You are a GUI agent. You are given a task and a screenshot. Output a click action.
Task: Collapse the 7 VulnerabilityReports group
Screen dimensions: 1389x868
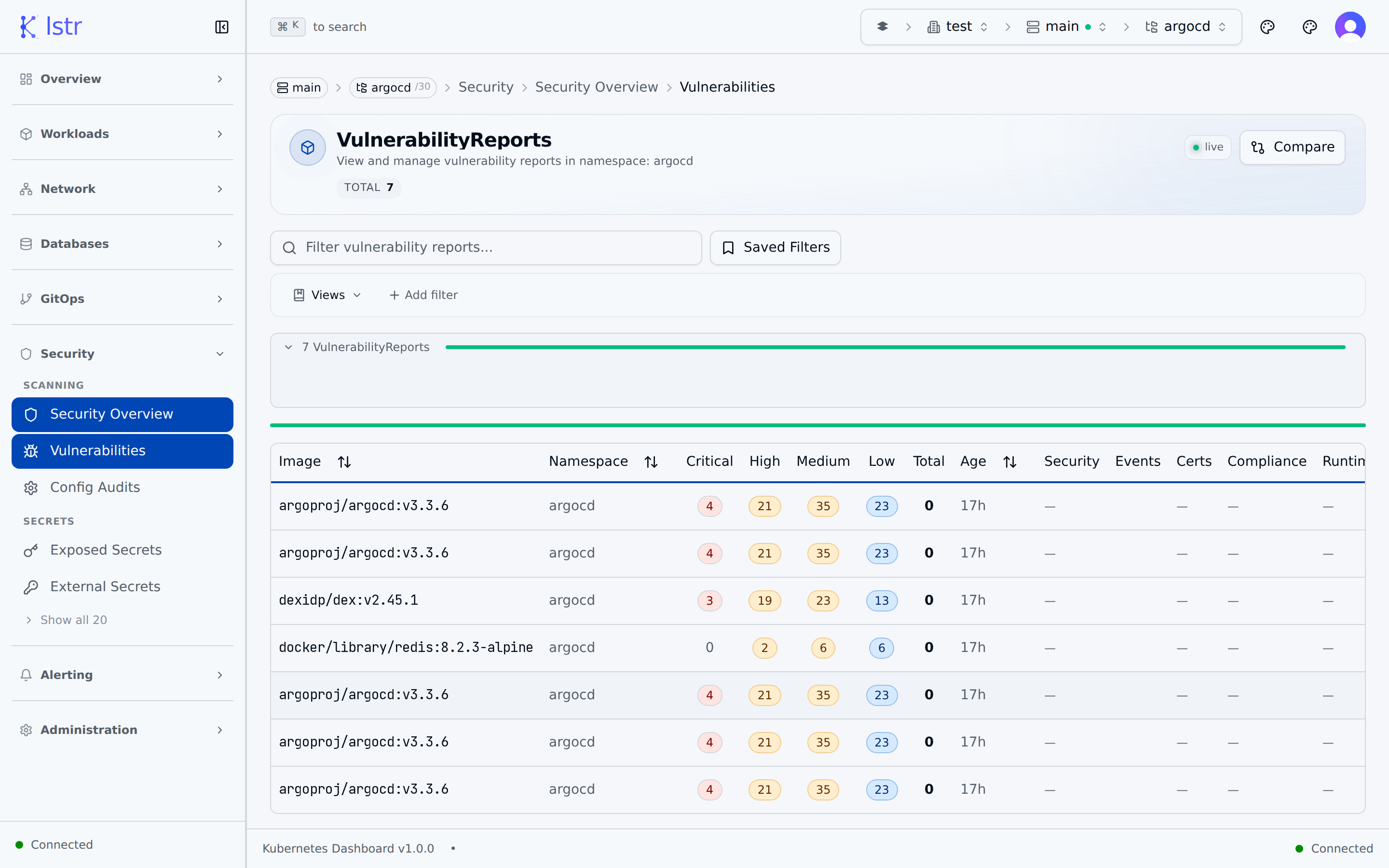(x=289, y=347)
